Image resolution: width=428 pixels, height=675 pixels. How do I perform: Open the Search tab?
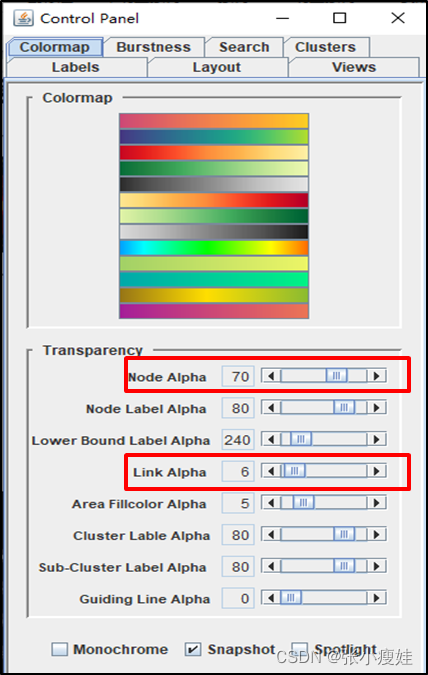pyautogui.click(x=244, y=47)
